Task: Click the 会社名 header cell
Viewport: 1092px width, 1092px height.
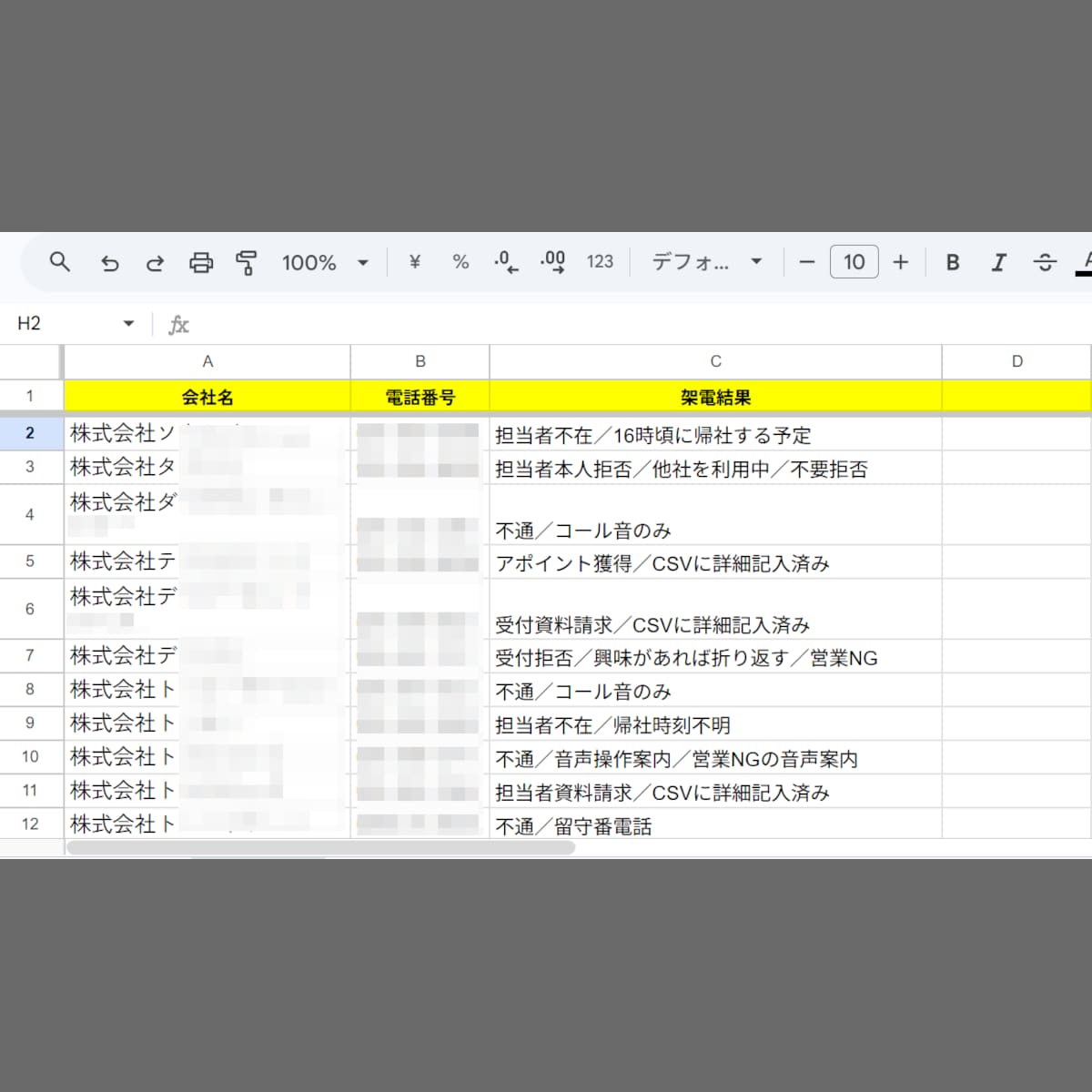Action: (207, 397)
